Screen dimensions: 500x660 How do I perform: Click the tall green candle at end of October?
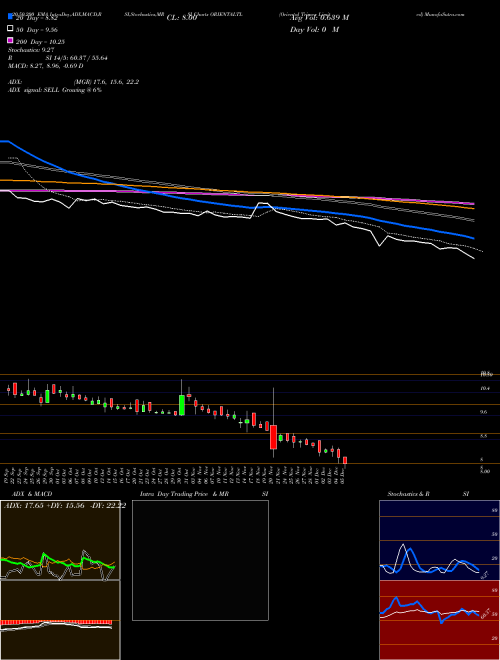pos(182,405)
